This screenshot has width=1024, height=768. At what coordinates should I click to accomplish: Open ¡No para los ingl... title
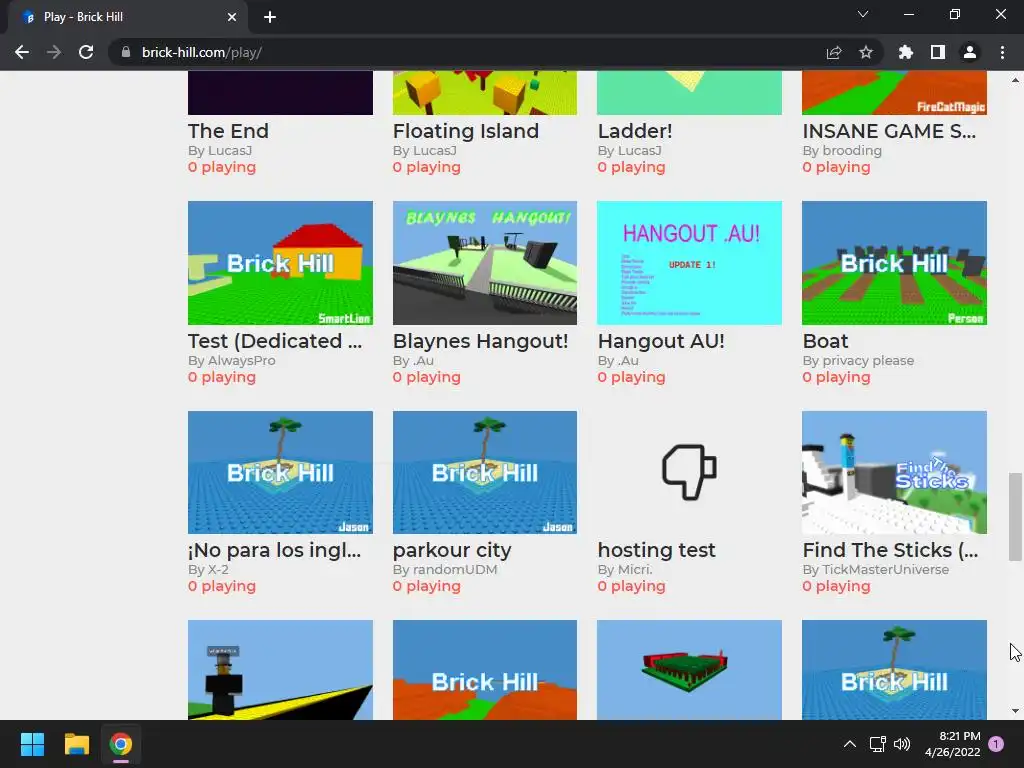click(274, 550)
